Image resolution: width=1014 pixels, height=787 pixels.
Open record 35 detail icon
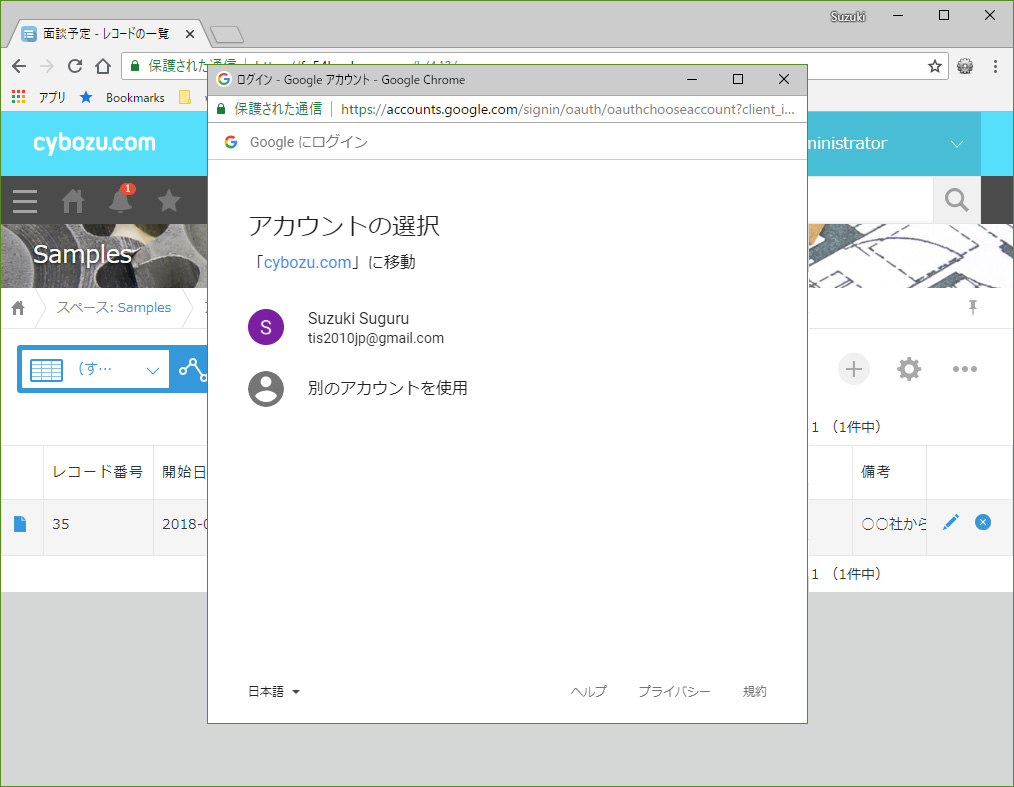pos(20,524)
